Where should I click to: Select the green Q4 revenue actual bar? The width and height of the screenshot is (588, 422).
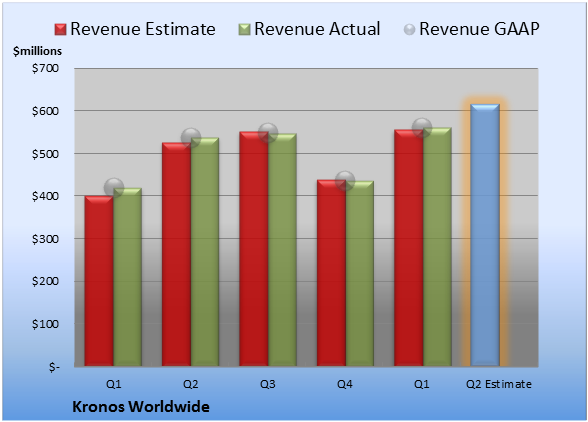pyautogui.click(x=360, y=273)
